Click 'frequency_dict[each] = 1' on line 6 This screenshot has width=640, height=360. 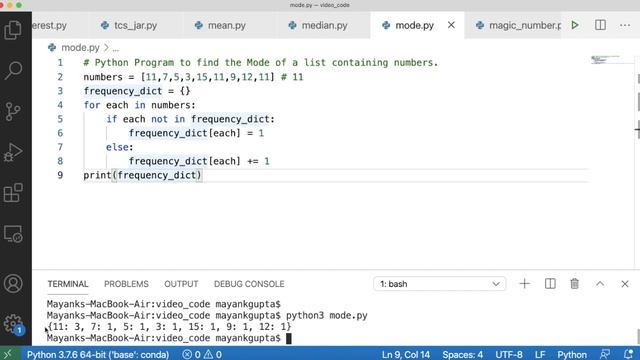[196, 133]
